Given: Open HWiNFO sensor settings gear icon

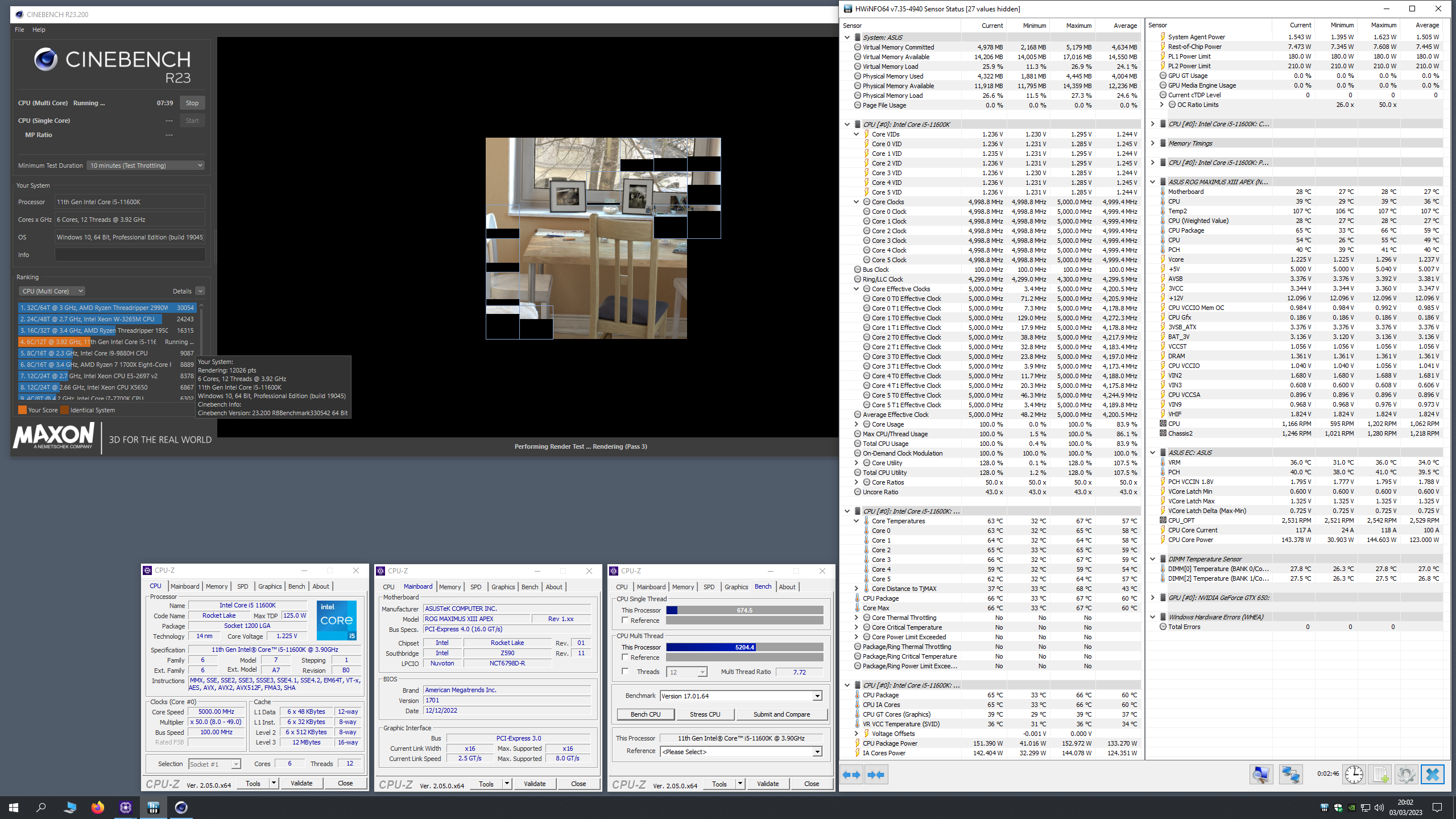Looking at the screenshot, I should point(1406,775).
